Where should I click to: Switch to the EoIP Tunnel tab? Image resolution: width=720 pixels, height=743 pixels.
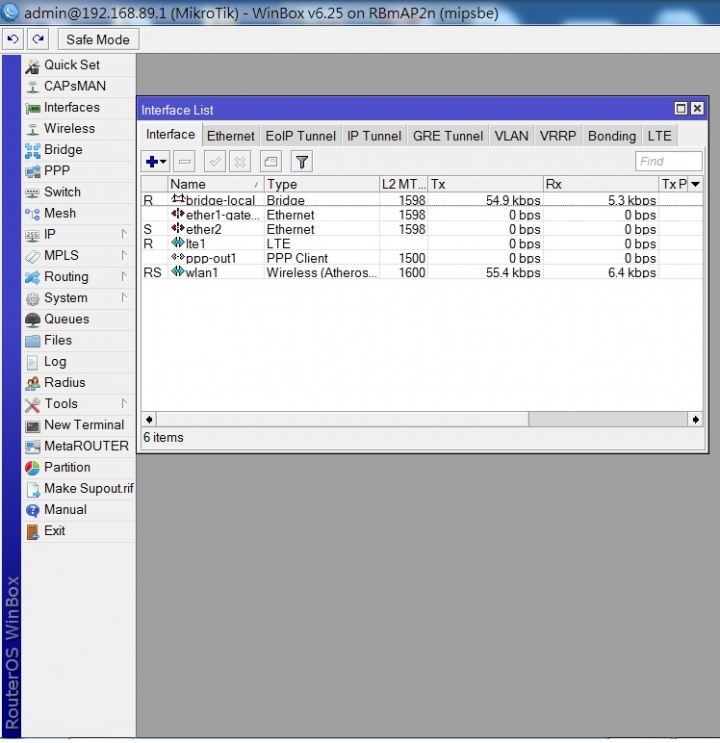(301, 136)
